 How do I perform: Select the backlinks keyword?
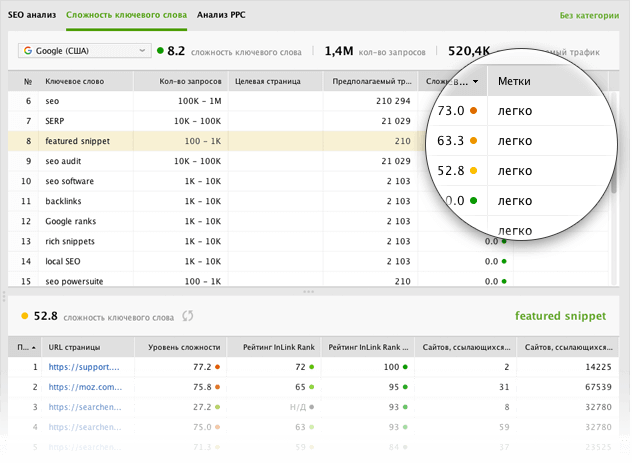point(63,201)
